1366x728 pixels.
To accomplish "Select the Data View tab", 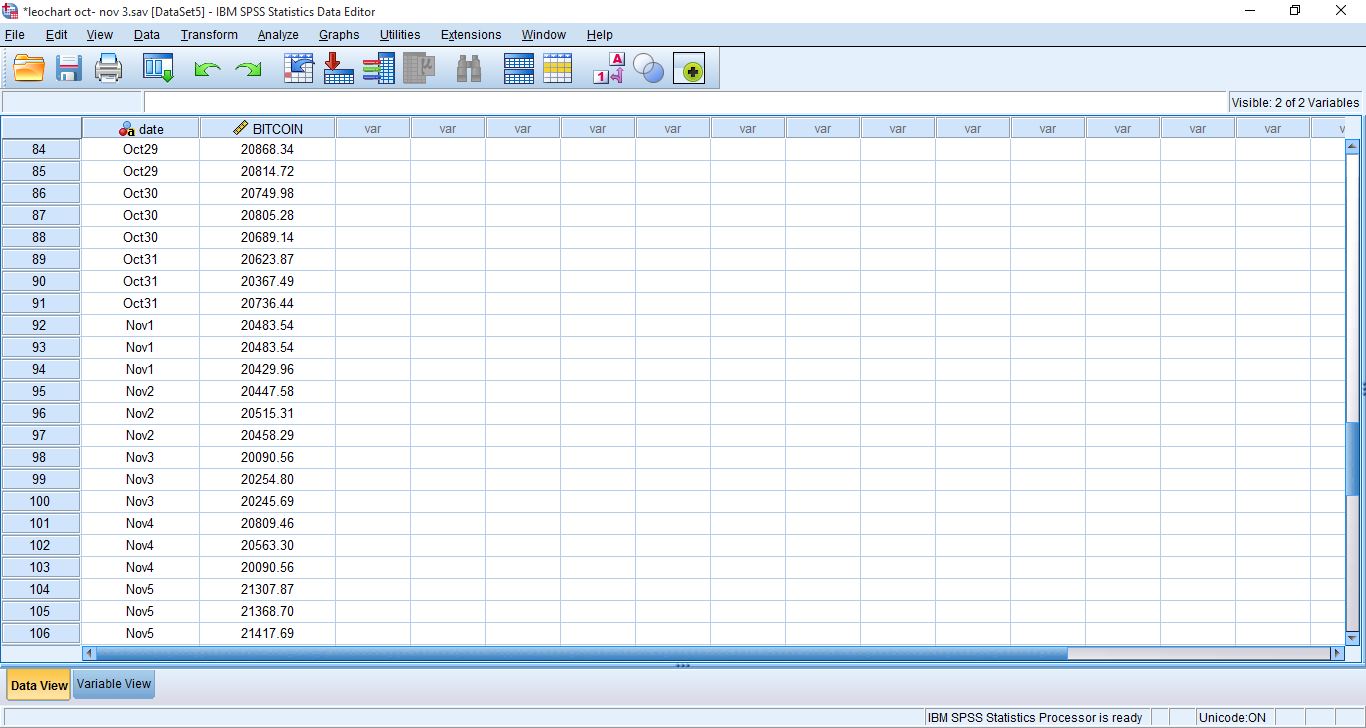I will (39, 685).
